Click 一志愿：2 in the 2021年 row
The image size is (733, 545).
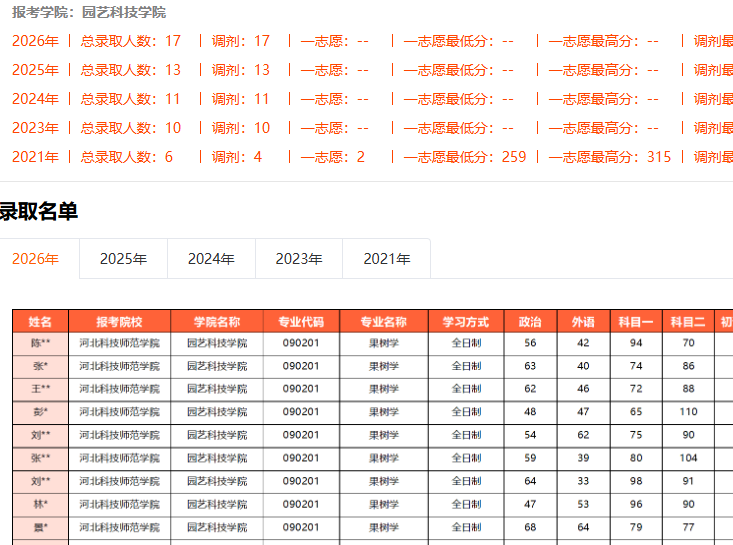point(333,157)
